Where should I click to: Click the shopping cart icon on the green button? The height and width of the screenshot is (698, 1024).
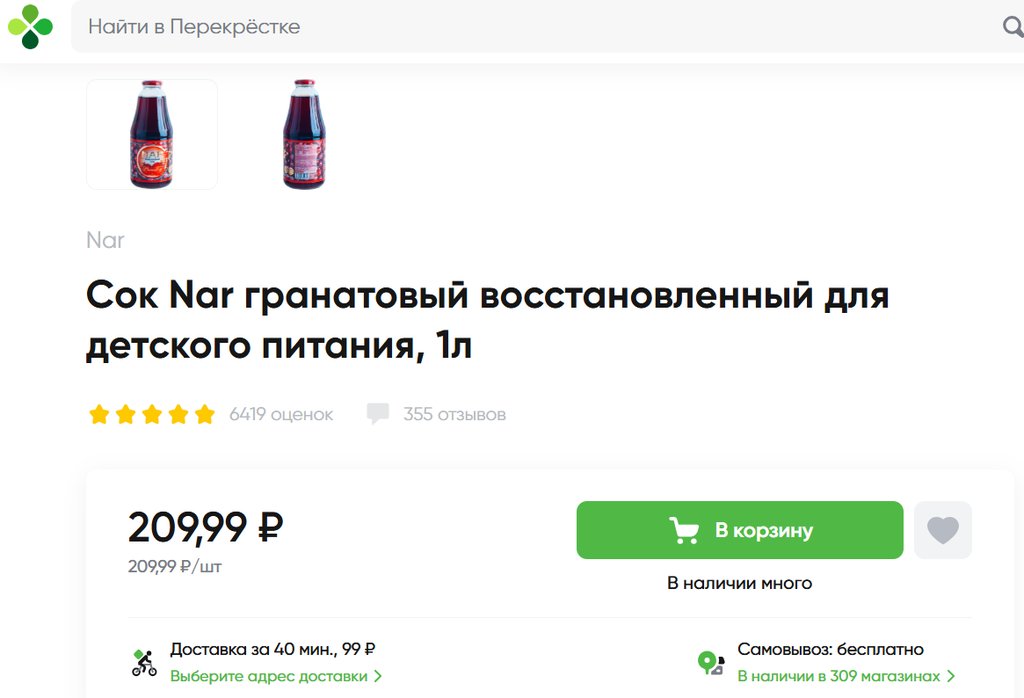[x=684, y=530]
